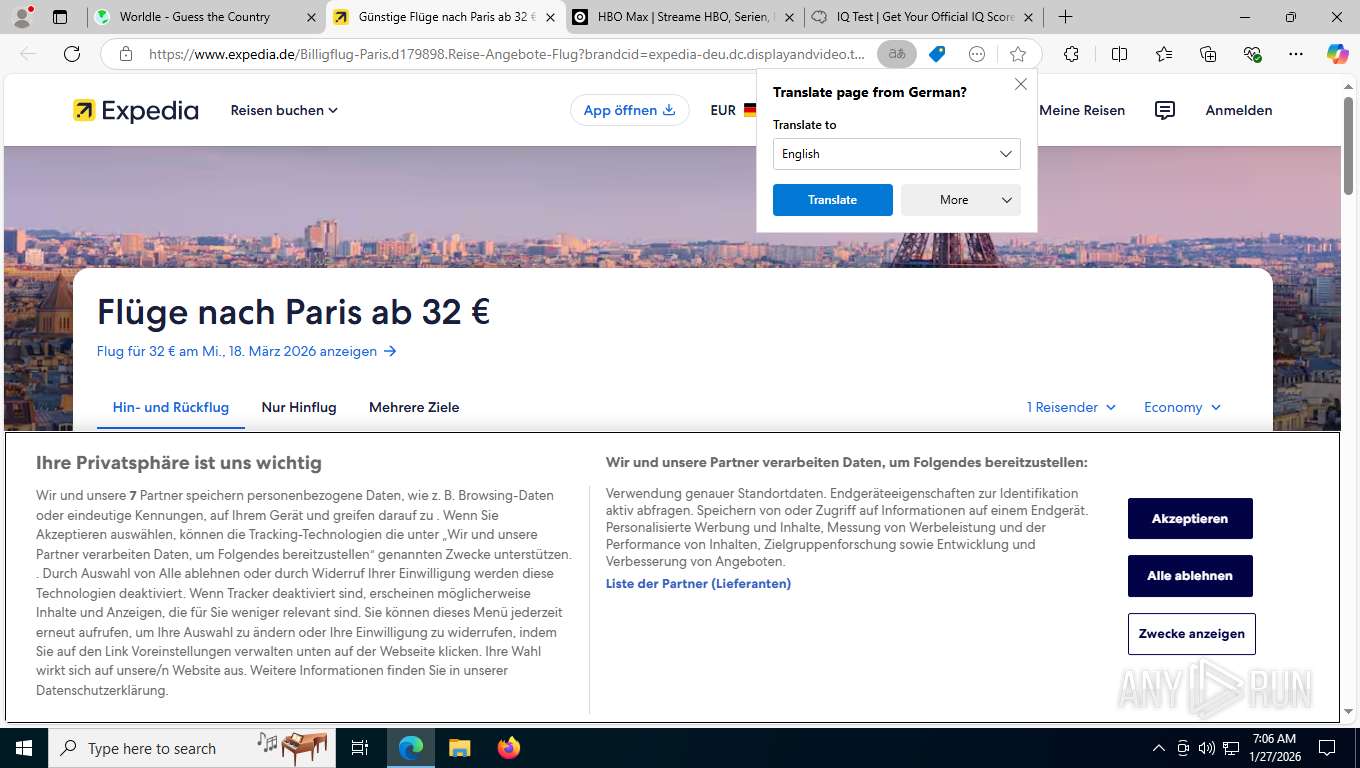The height and width of the screenshot is (768, 1360).
Task: Expand the Reisen buchen menu
Action: pyautogui.click(x=284, y=110)
